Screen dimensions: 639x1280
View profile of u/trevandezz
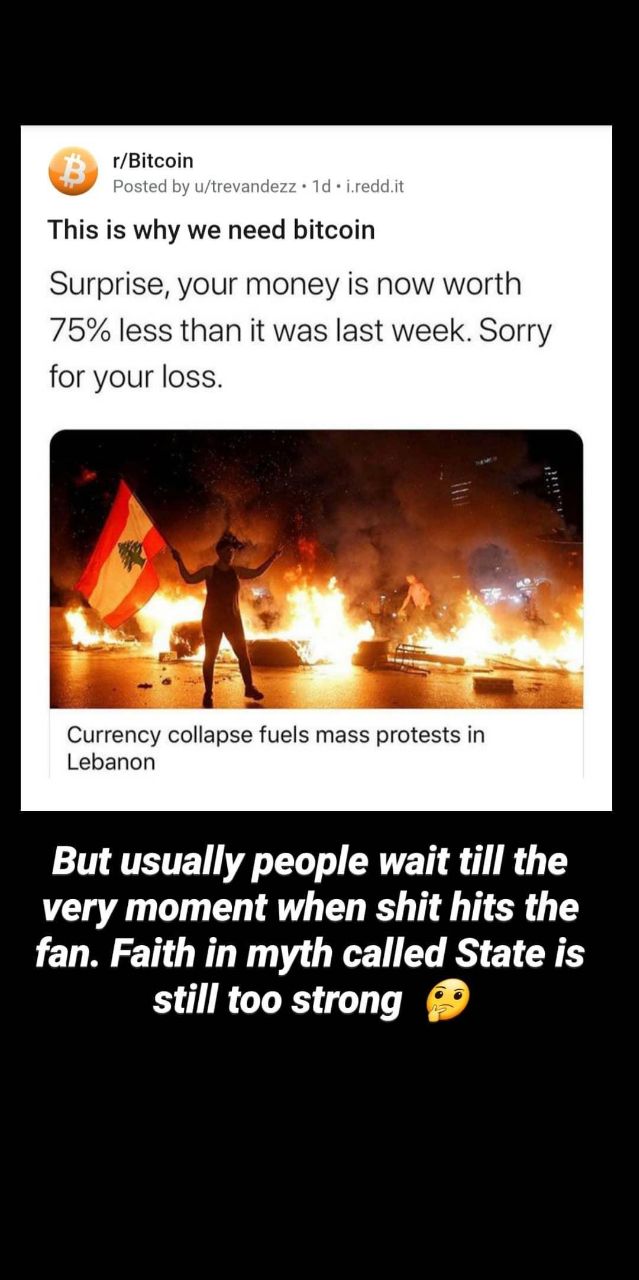pos(245,186)
